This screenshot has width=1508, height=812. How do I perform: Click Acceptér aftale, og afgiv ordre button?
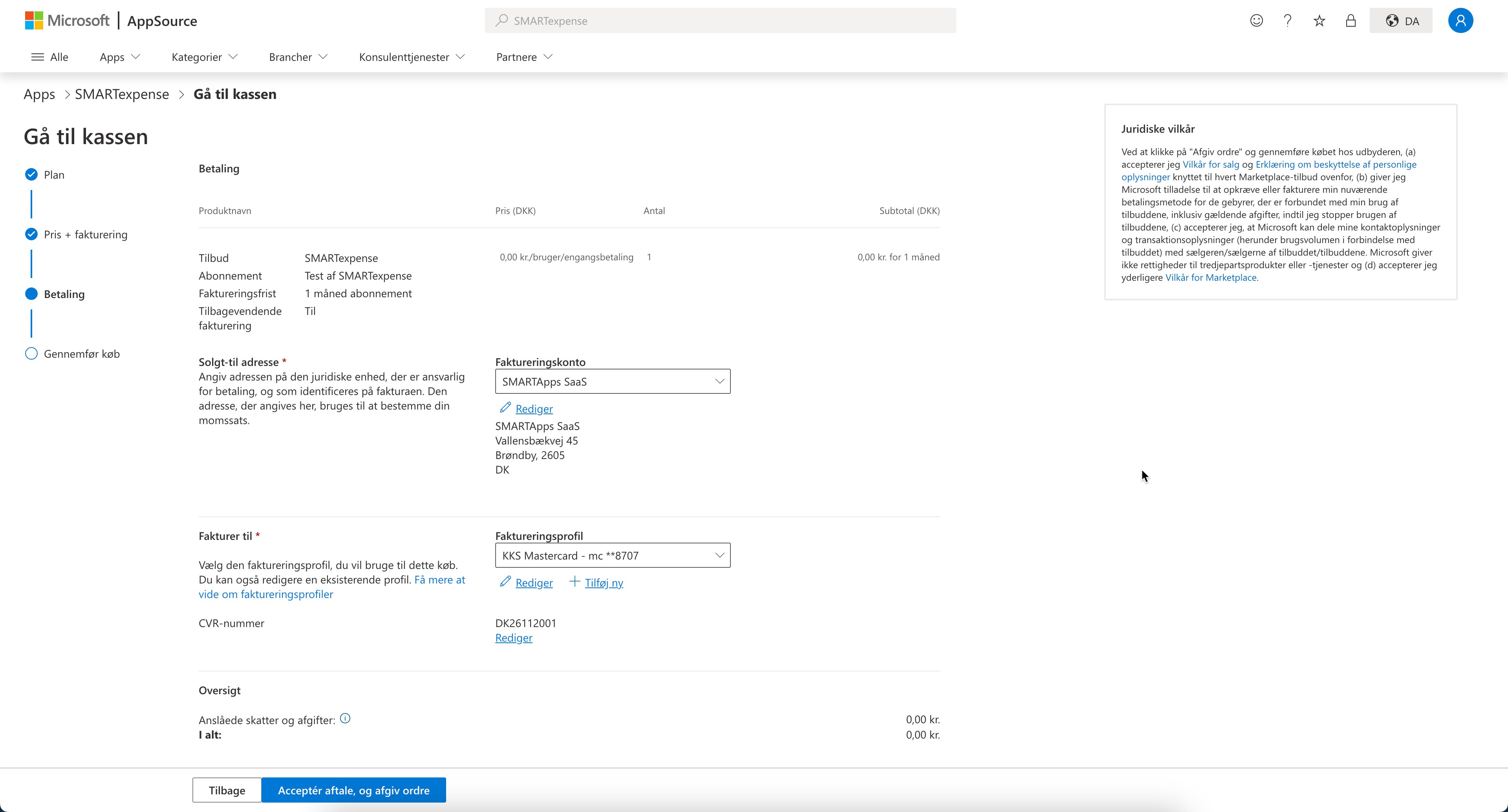tap(353, 790)
